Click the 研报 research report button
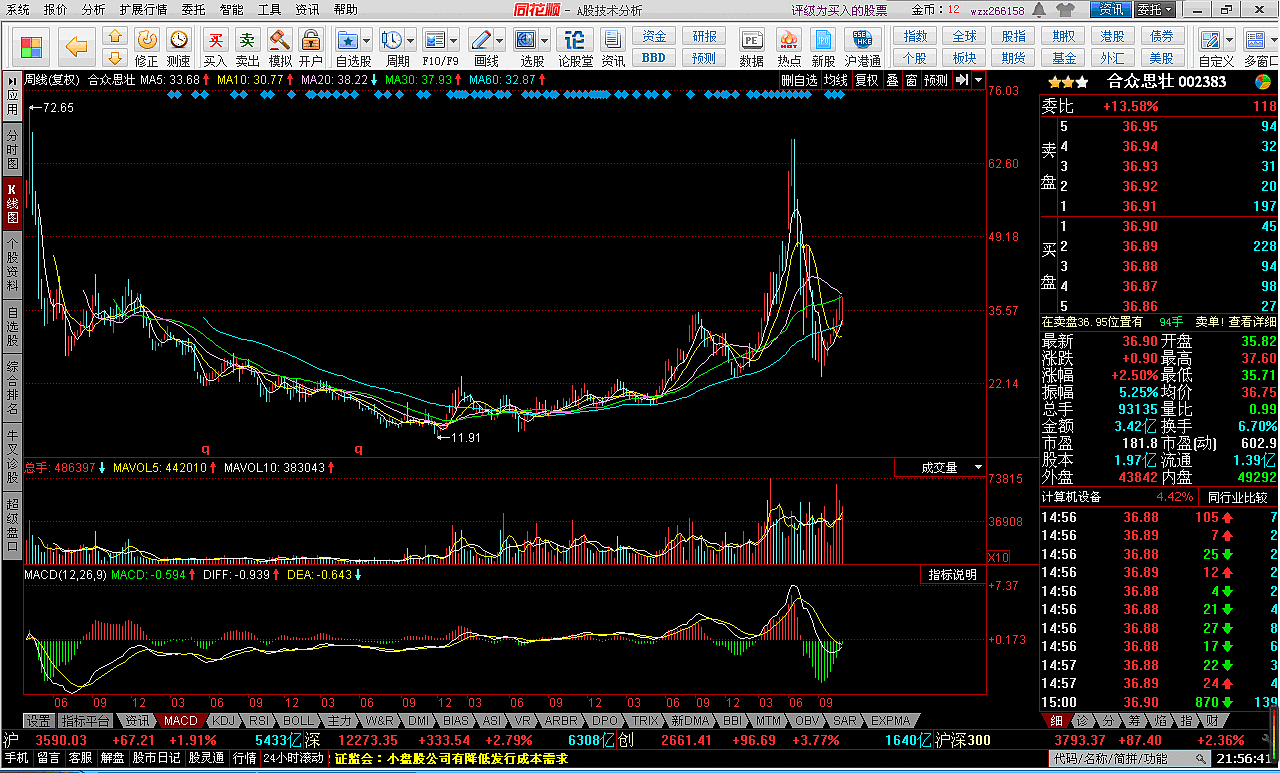The image size is (1280, 773). click(704, 36)
